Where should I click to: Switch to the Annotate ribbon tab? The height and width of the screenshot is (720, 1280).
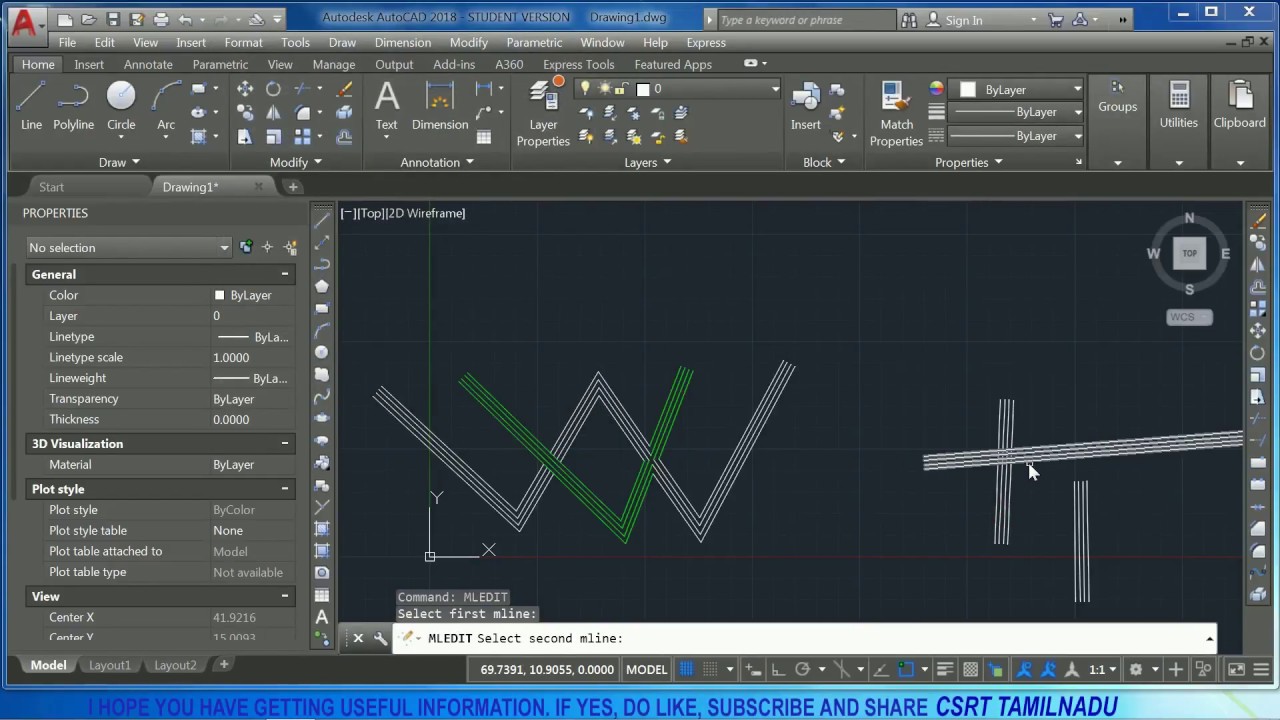tap(148, 64)
